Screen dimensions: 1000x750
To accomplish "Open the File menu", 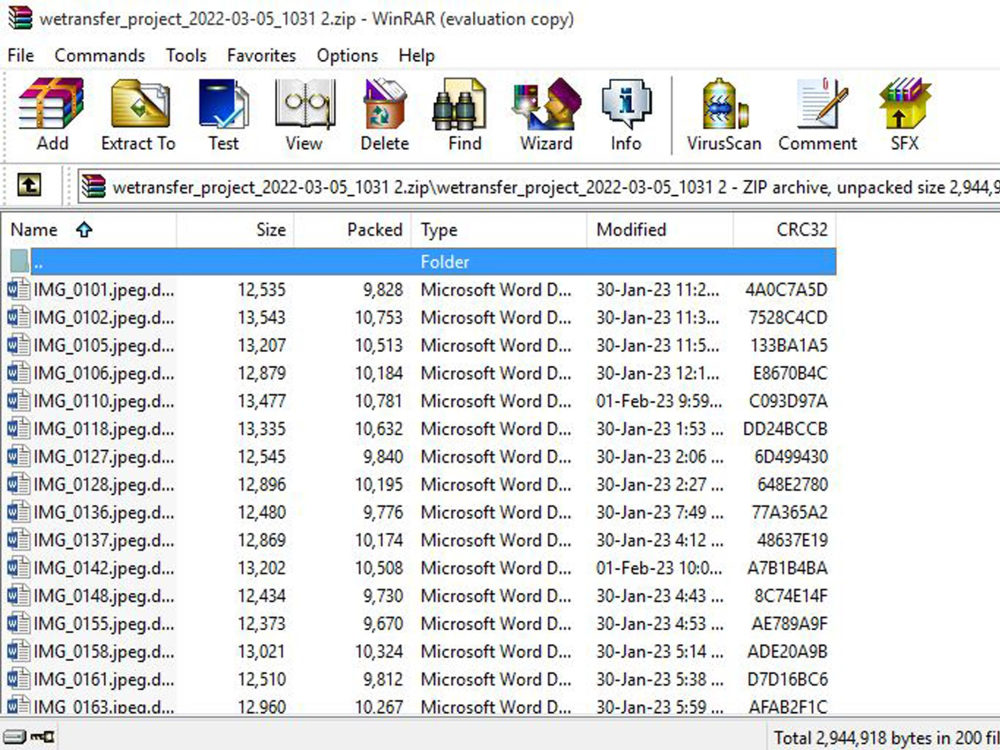I will 20,55.
